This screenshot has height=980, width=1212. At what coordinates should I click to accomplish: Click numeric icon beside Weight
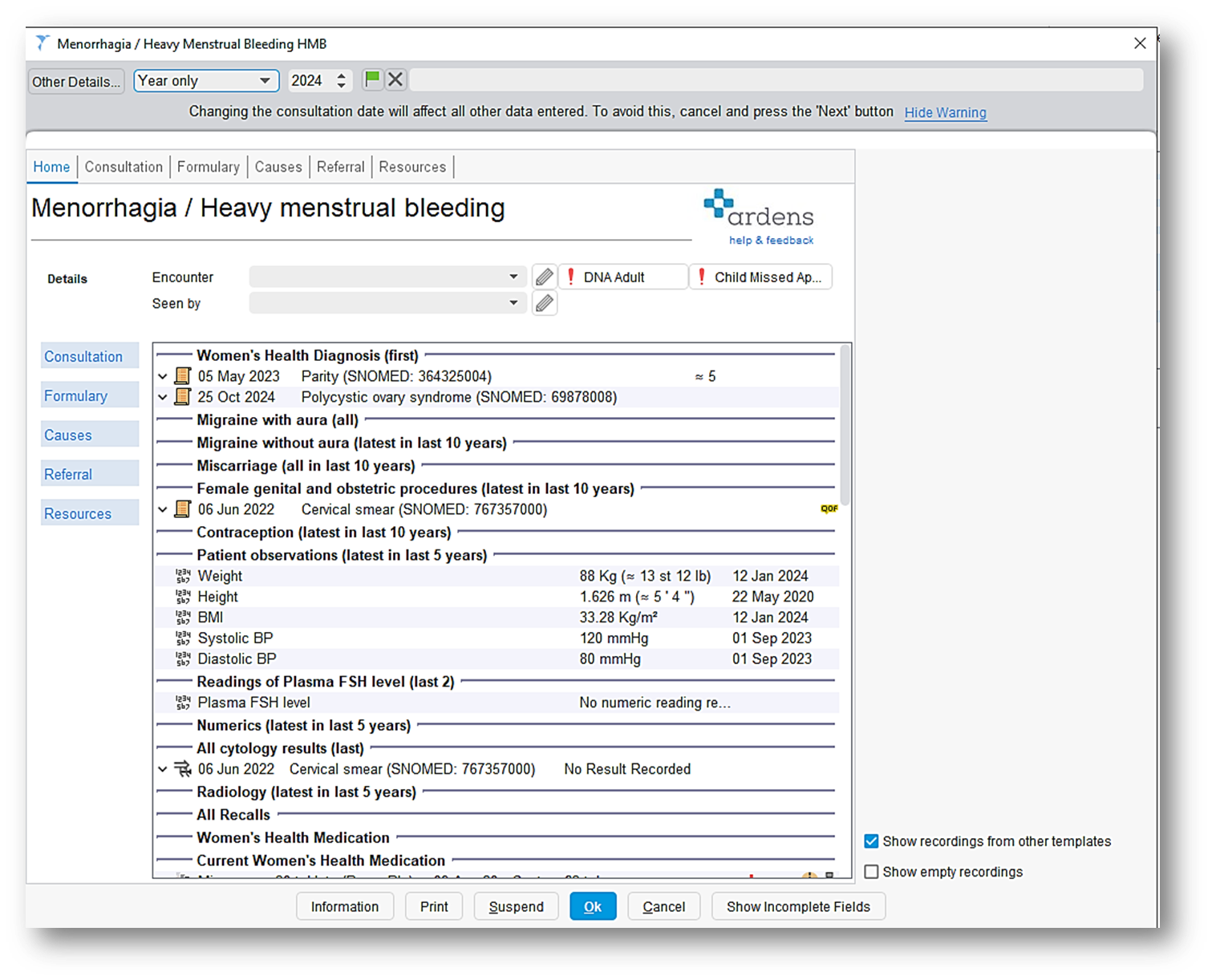[x=183, y=576]
